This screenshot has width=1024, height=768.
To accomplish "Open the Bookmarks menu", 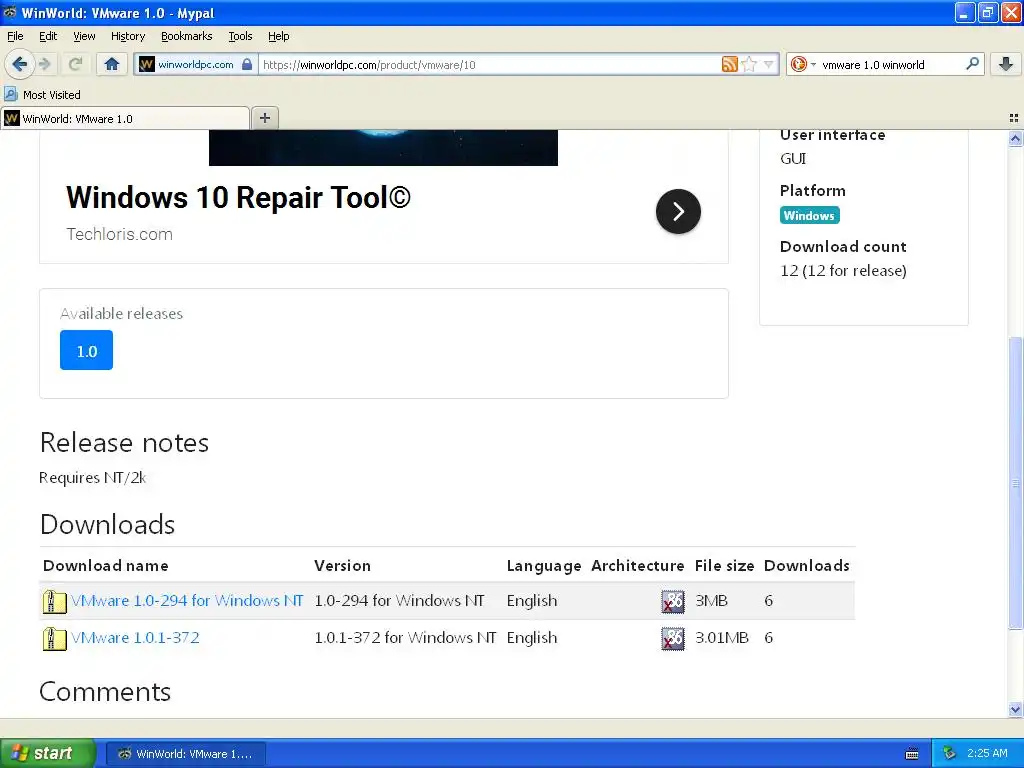I will click(186, 36).
